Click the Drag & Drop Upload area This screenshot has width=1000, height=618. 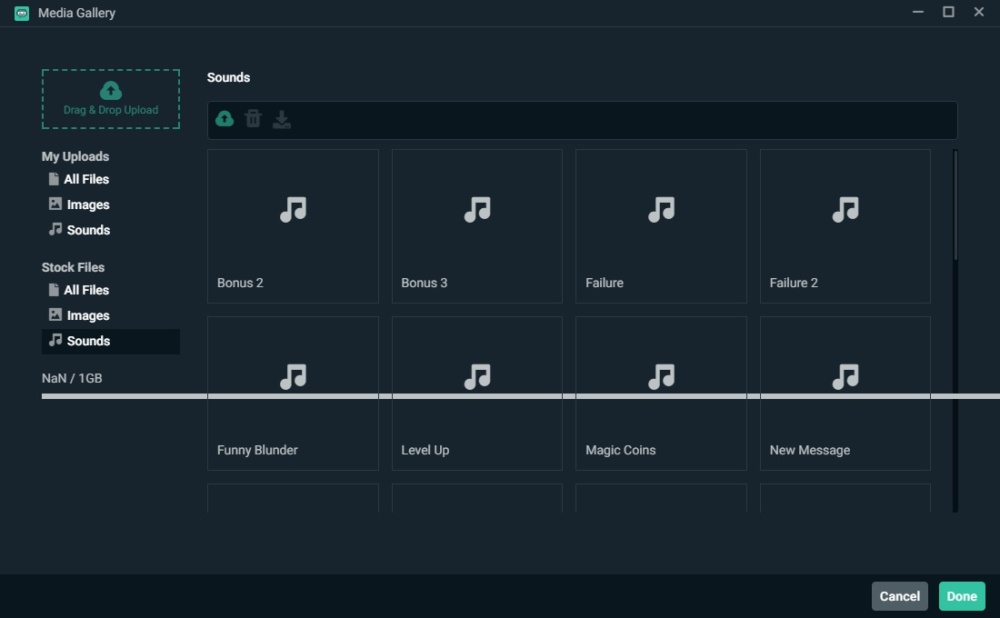click(x=111, y=99)
